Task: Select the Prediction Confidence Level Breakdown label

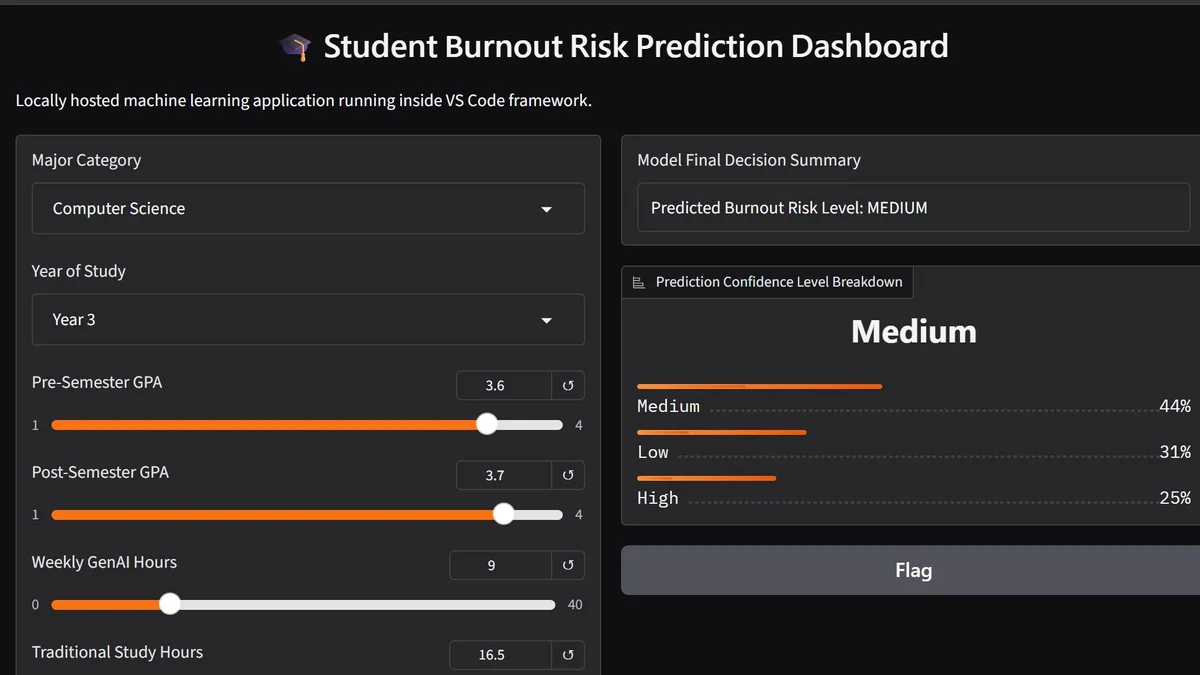Action: pos(779,282)
